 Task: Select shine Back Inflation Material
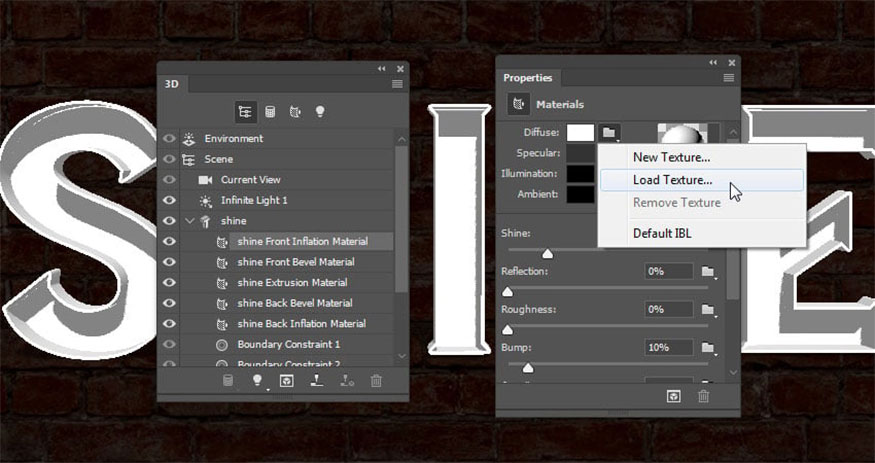301,324
